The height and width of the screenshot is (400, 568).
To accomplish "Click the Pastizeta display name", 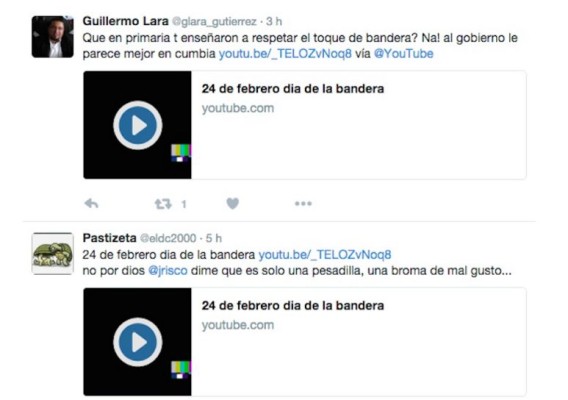I will point(109,238).
